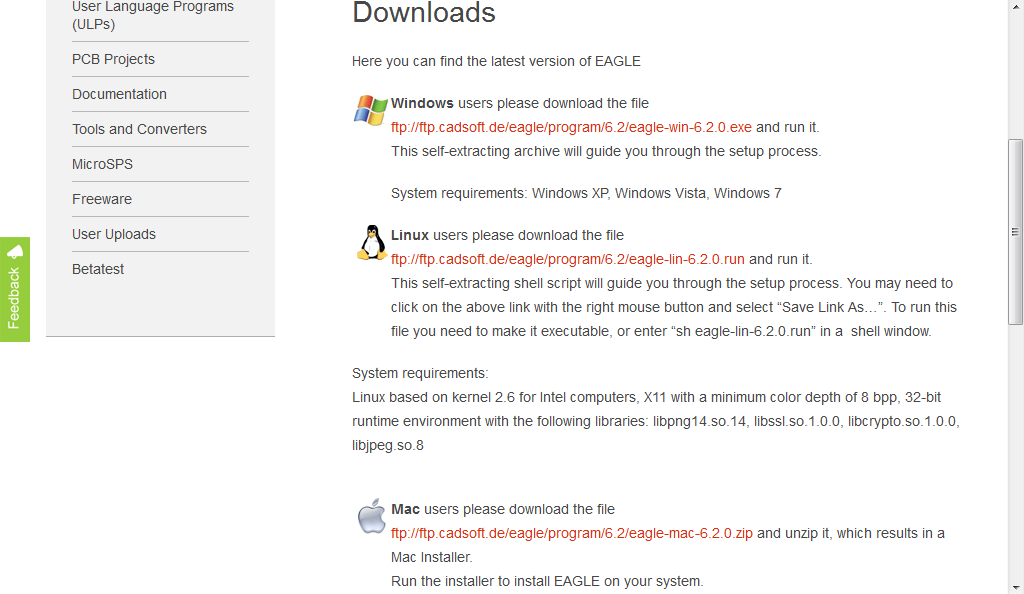Image resolution: width=1024 pixels, height=594 pixels.
Task: Download the eagle-mac-6.2.0.zip file link
Action: (x=571, y=533)
